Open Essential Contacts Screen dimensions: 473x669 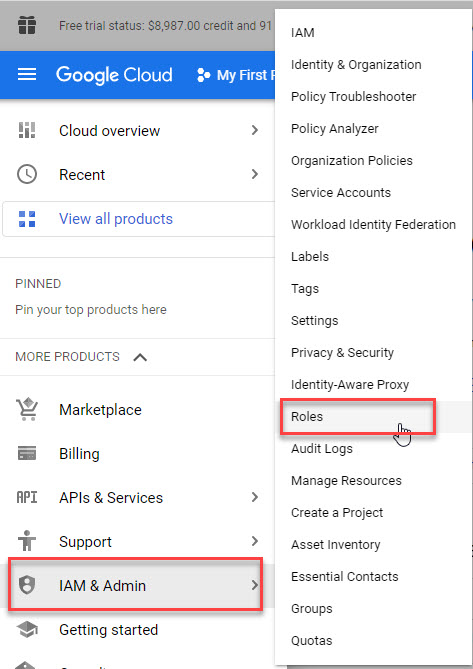pos(345,577)
